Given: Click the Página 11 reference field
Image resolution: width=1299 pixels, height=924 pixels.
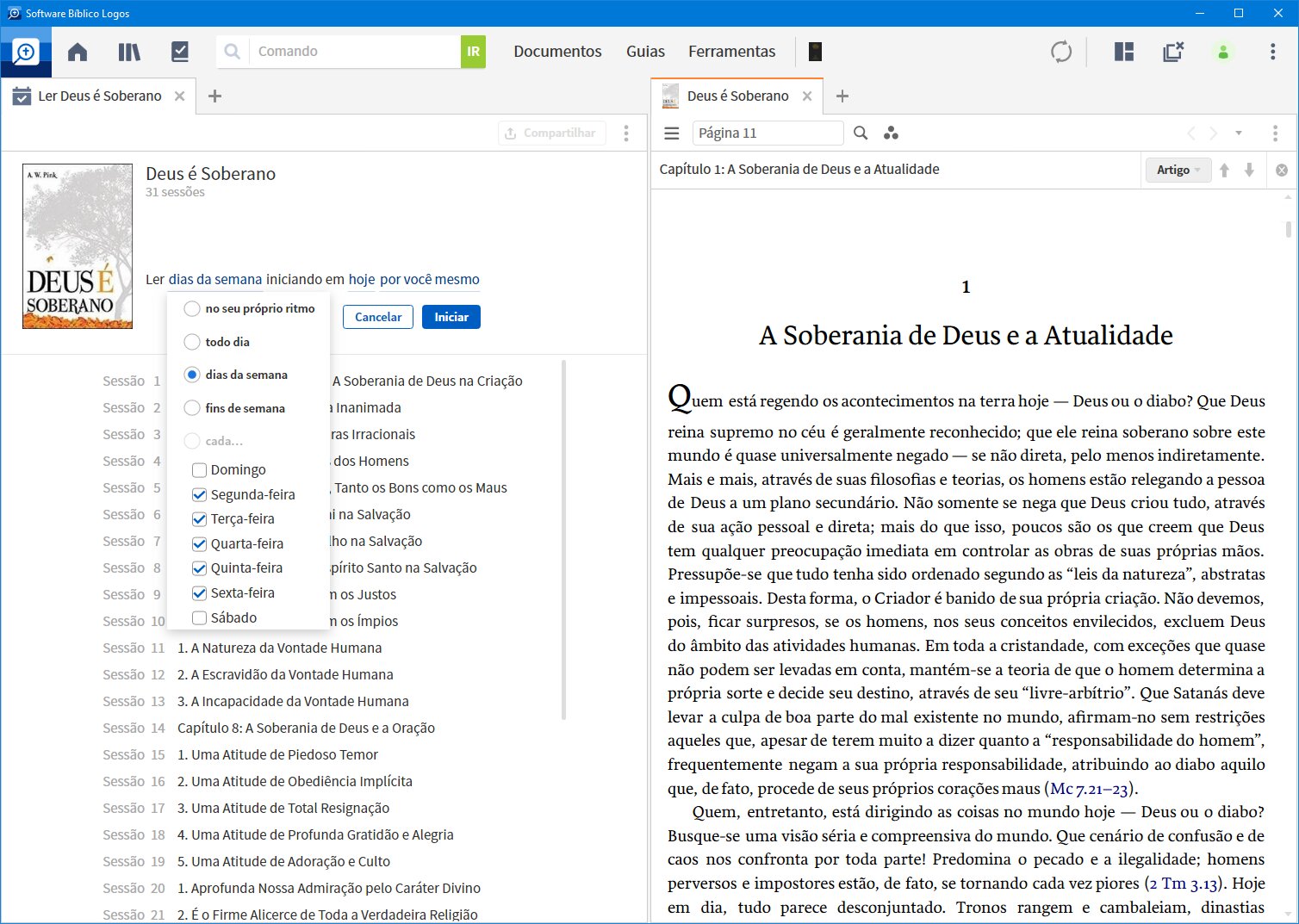Looking at the screenshot, I should 768,133.
